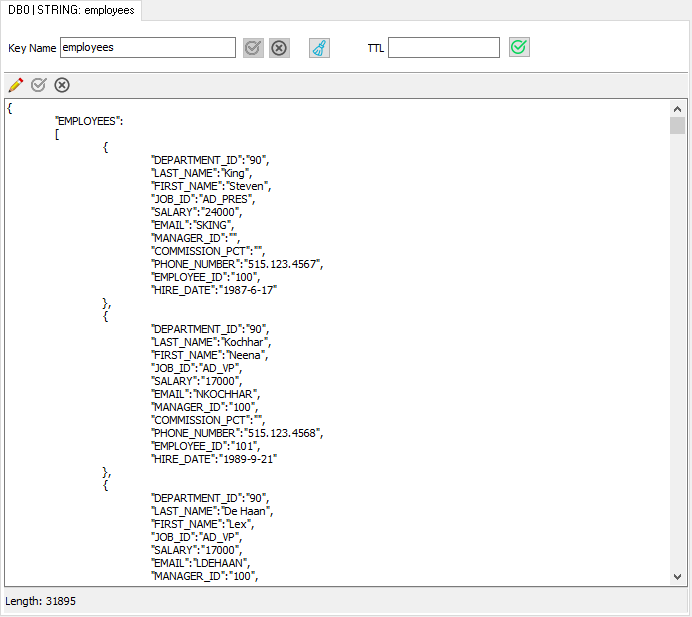Viewport: 692px width, 617px height.
Task: Click the TTL label
Action: (x=376, y=48)
